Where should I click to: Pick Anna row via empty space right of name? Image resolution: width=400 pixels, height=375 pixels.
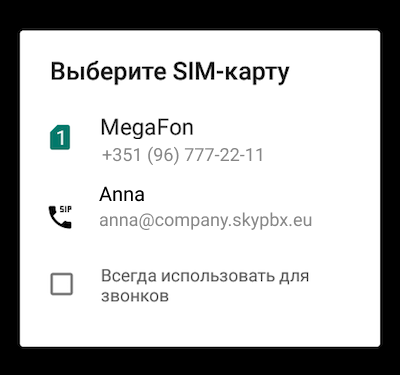coord(262,194)
